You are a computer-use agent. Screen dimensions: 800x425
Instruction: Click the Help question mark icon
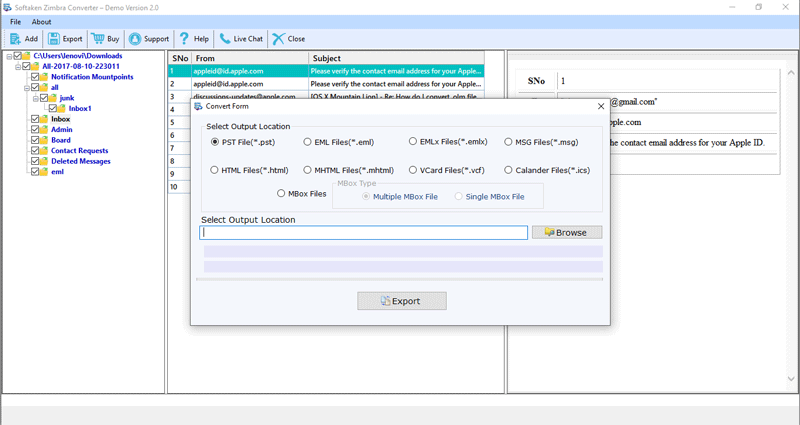(x=184, y=38)
